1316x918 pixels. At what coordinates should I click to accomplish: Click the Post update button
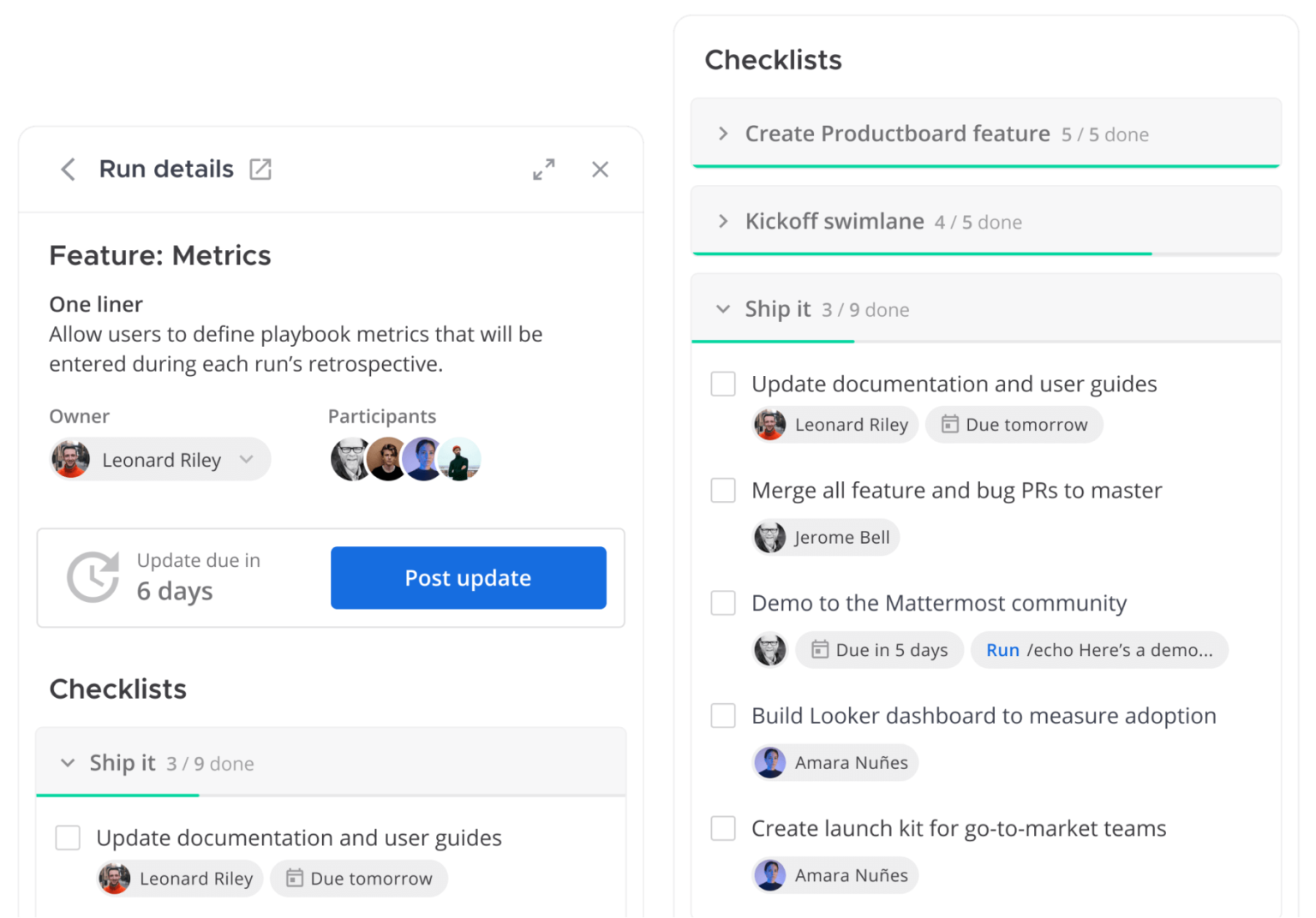[468, 577]
